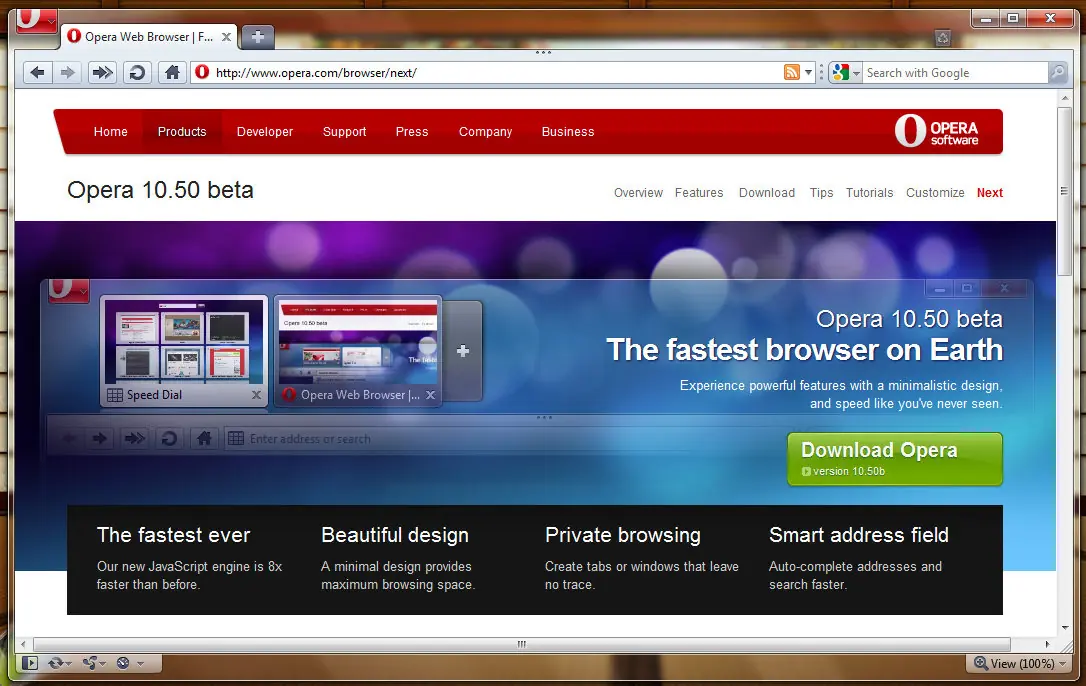
Task: Open the Tutorials link
Action: coord(869,193)
